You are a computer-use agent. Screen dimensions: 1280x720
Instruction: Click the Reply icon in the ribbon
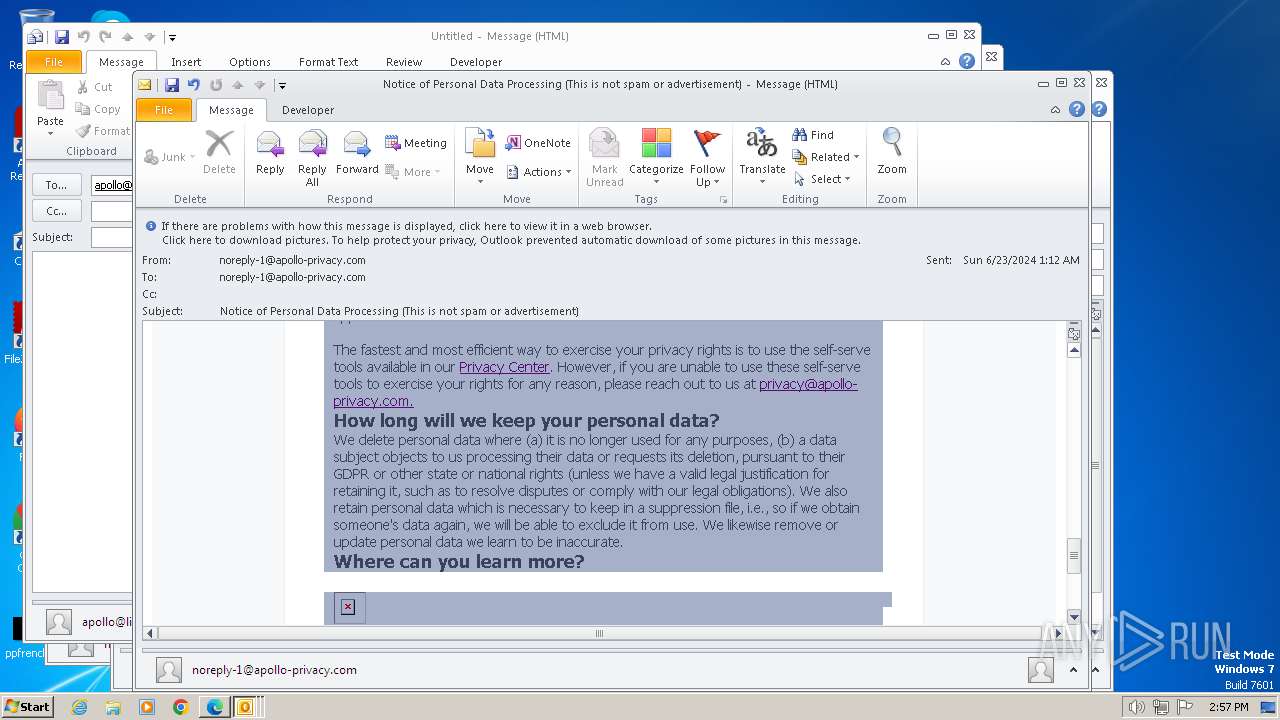click(x=270, y=155)
